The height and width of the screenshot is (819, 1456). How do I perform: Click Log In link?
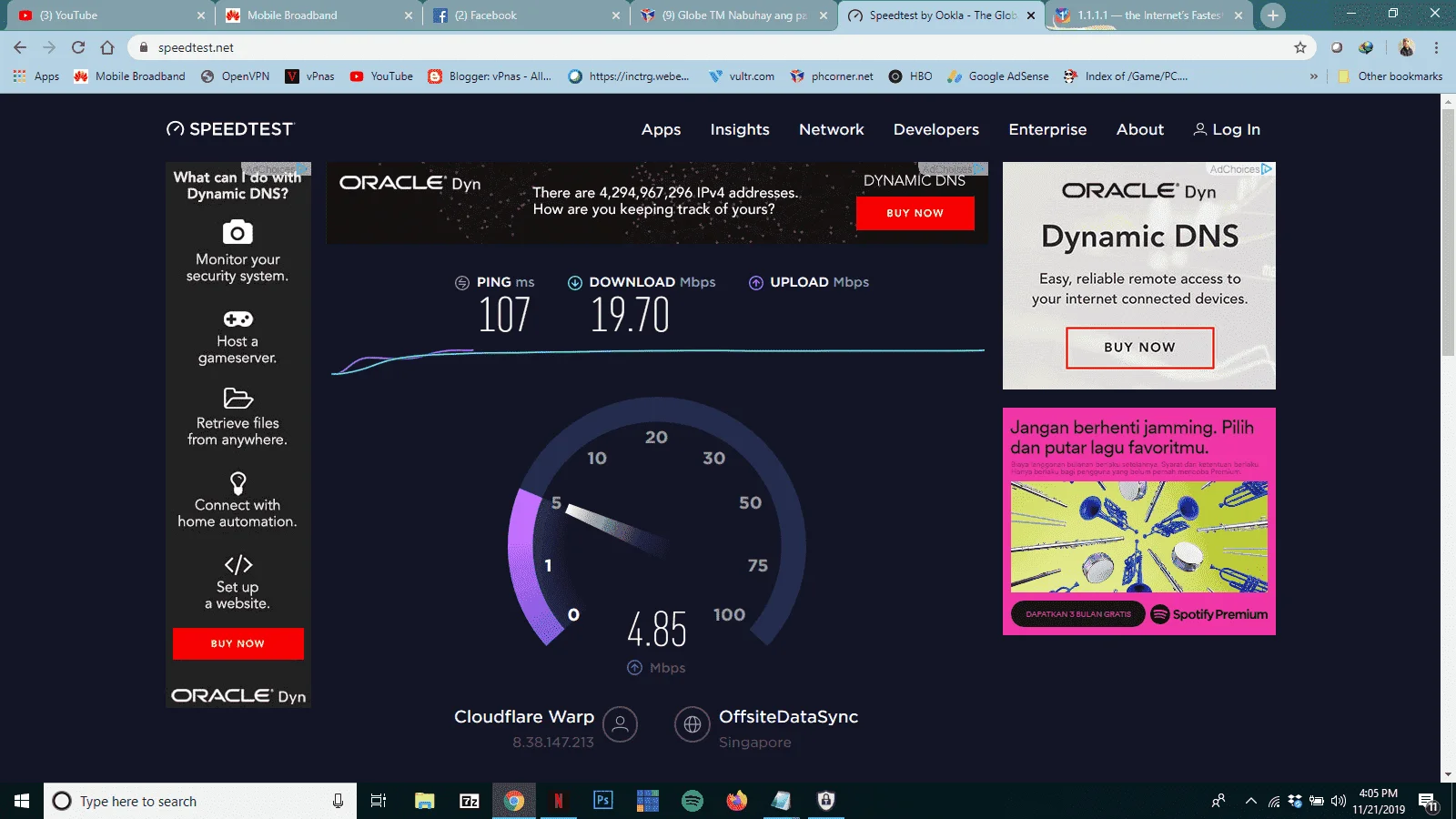click(1227, 129)
